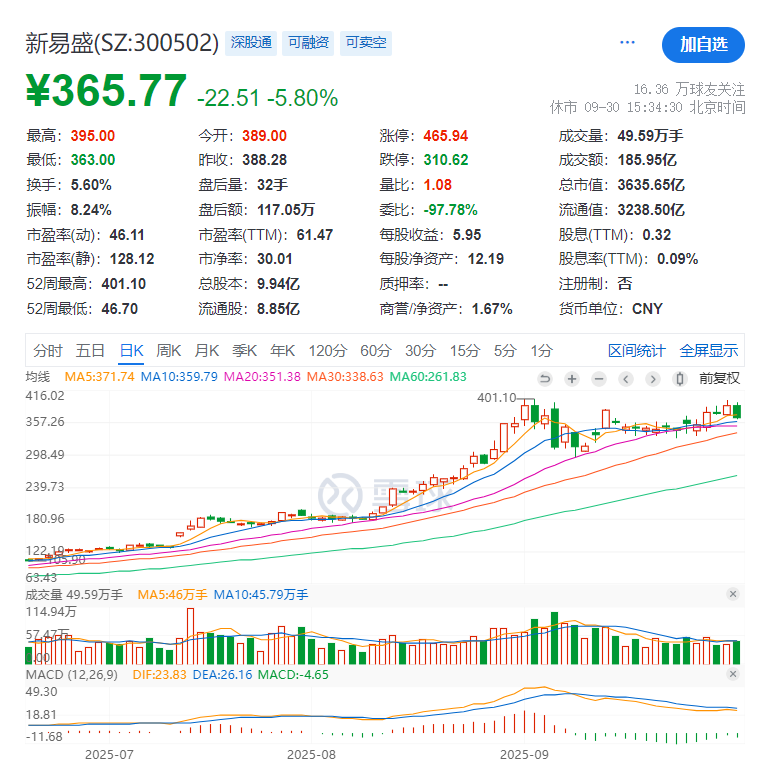This screenshot has height=768, width=762.
Task: Switch to the 分时 intraday tab
Action: click(x=48, y=351)
